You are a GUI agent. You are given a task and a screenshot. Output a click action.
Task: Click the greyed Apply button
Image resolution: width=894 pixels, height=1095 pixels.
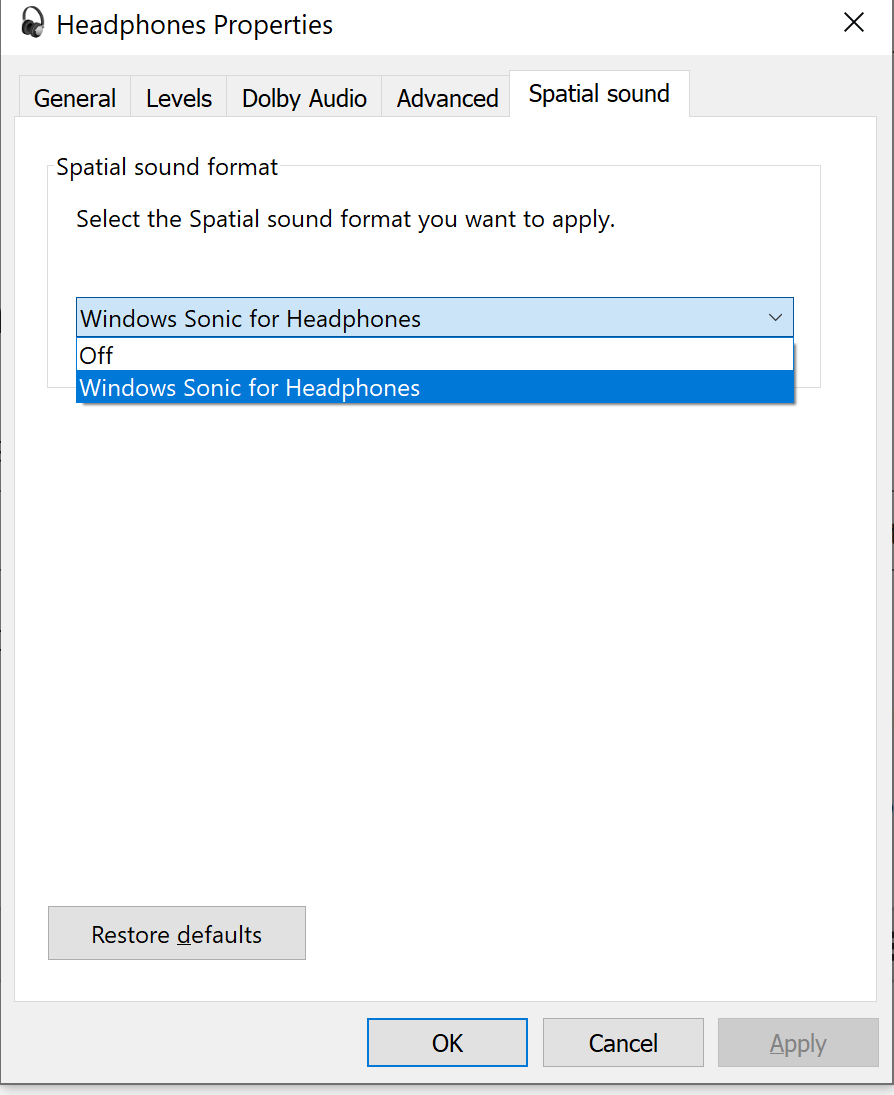[x=798, y=1043]
